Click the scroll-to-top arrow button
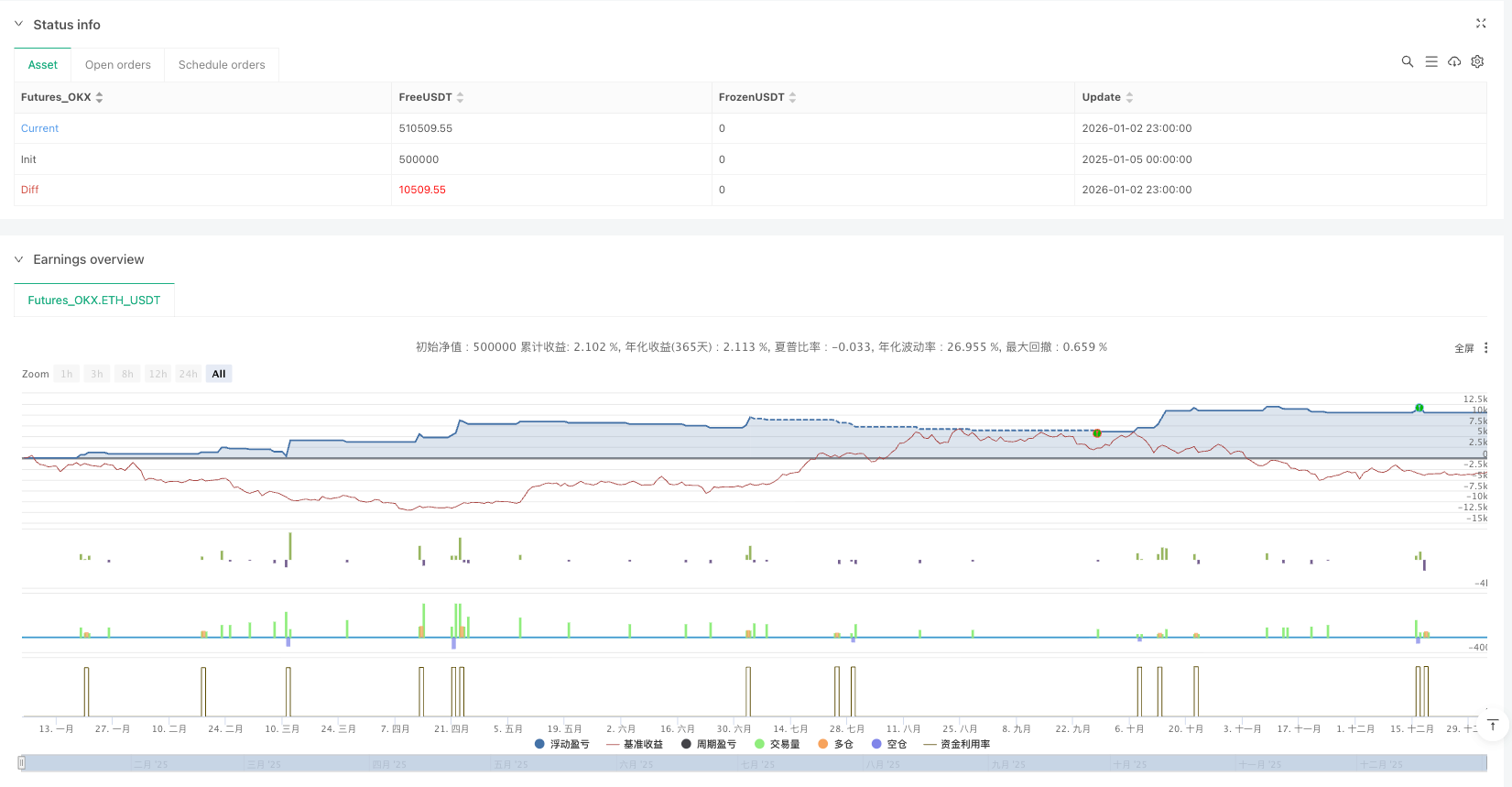Image resolution: width=1512 pixels, height=787 pixels. tap(1492, 726)
